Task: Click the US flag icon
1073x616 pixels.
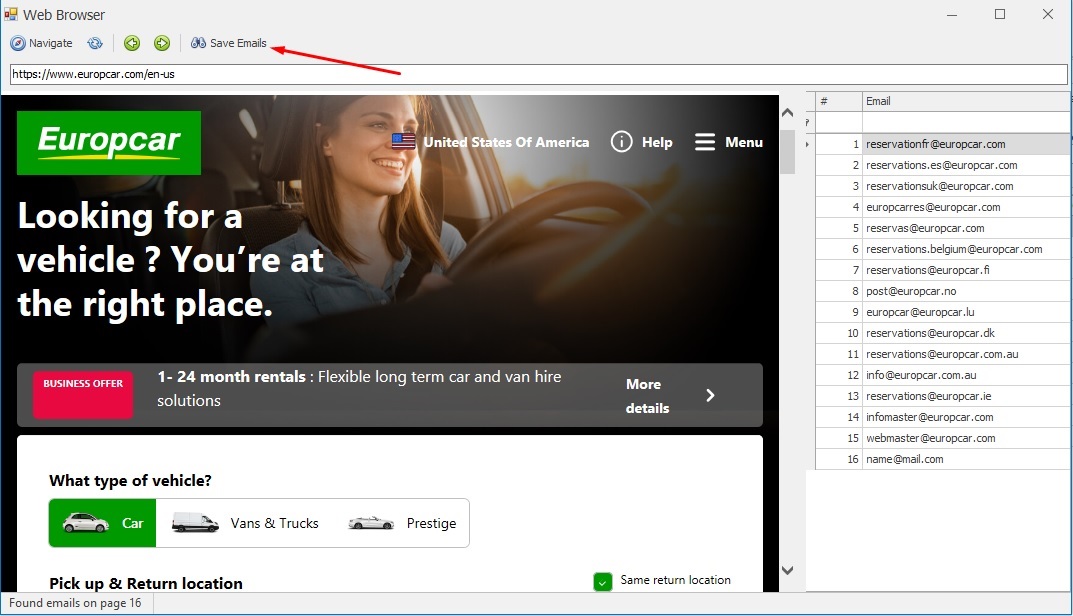Action: click(x=403, y=142)
